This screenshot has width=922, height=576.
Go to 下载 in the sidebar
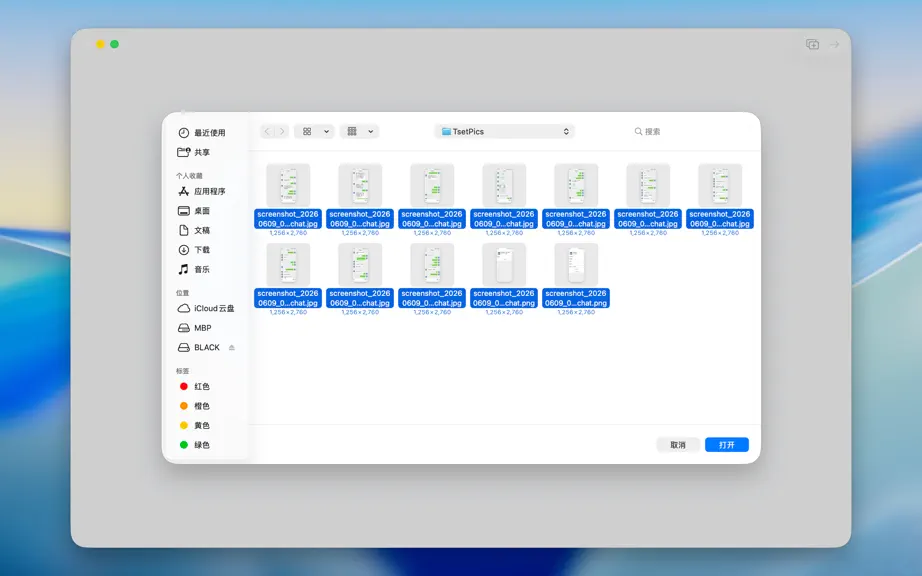(x=194, y=250)
